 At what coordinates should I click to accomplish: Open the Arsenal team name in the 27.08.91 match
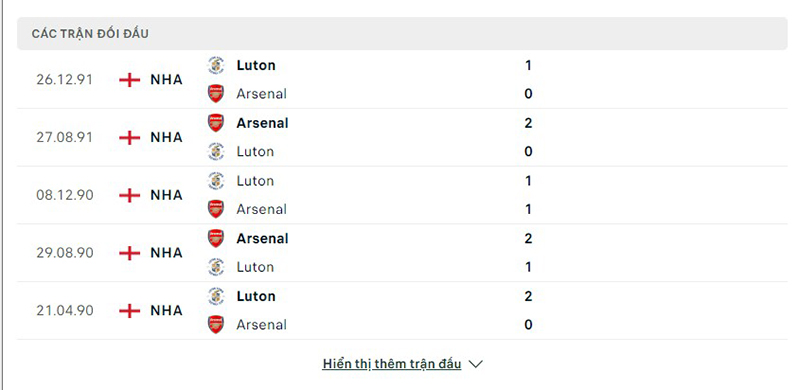(x=262, y=123)
